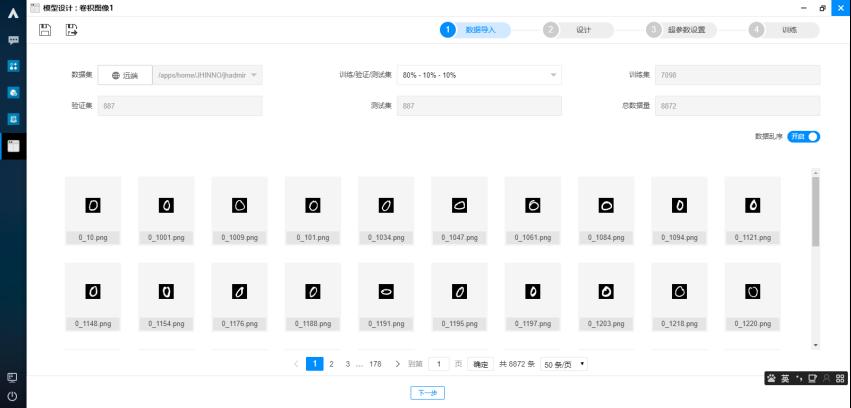This screenshot has height=408, width=851.
Task: Open the chat message sidebar icon
Action: click(x=14, y=40)
